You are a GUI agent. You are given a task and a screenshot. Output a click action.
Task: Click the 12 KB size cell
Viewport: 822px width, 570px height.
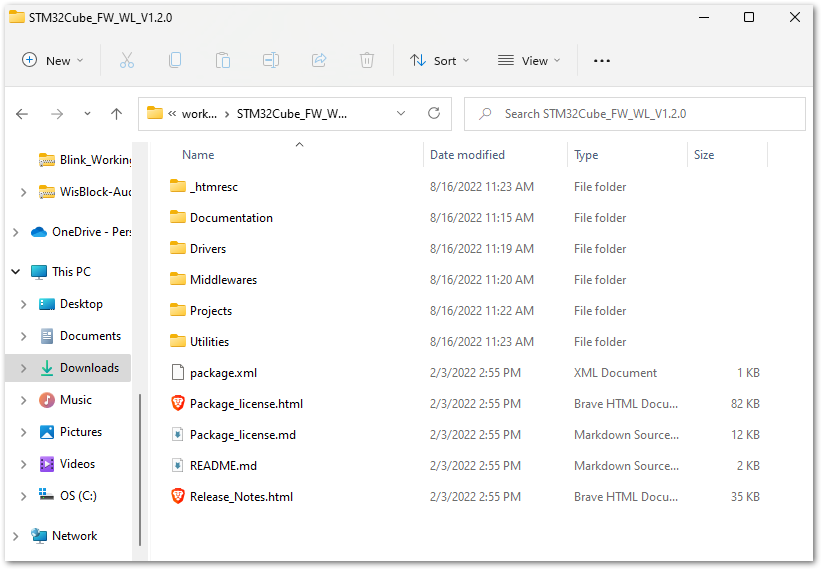(745, 434)
